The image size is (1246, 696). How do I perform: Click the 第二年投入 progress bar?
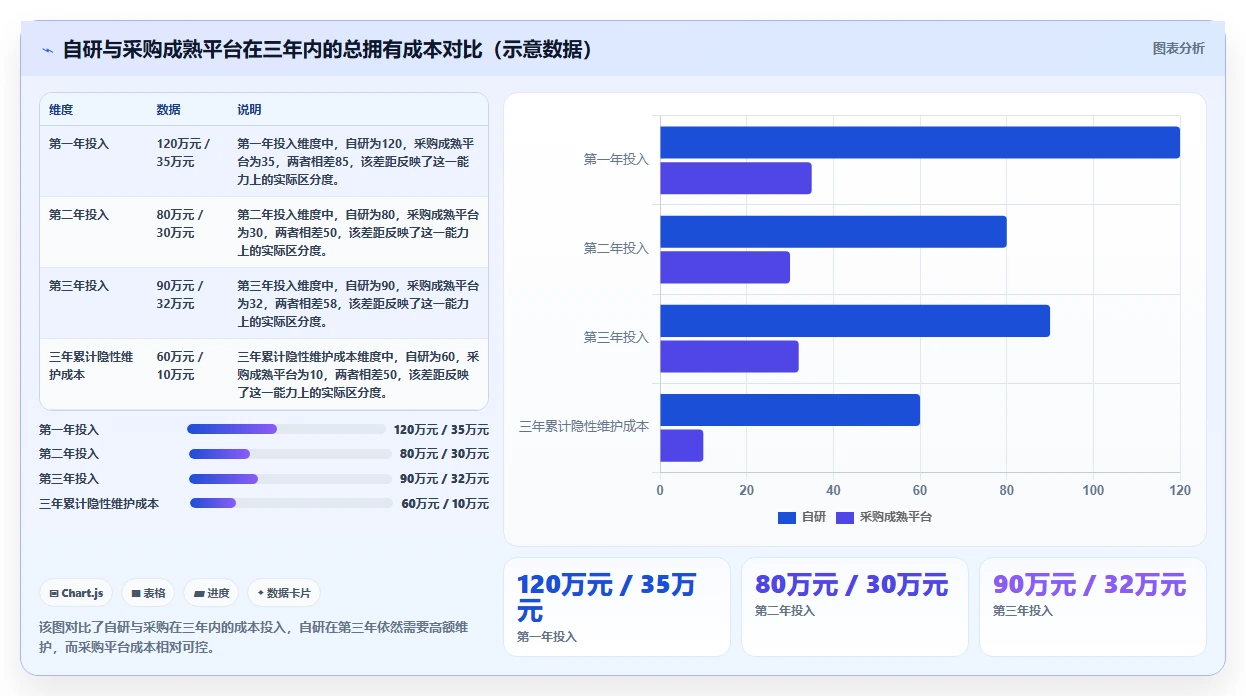290,454
